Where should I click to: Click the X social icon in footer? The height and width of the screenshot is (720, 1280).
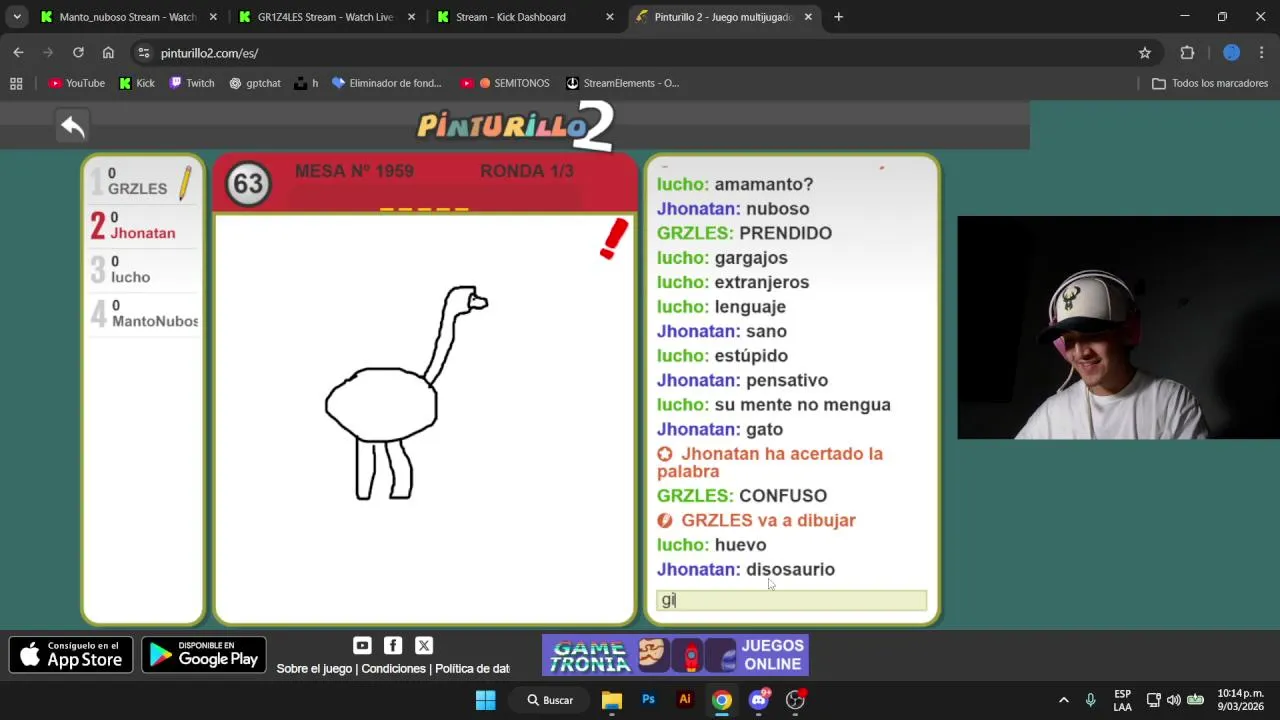pos(424,646)
